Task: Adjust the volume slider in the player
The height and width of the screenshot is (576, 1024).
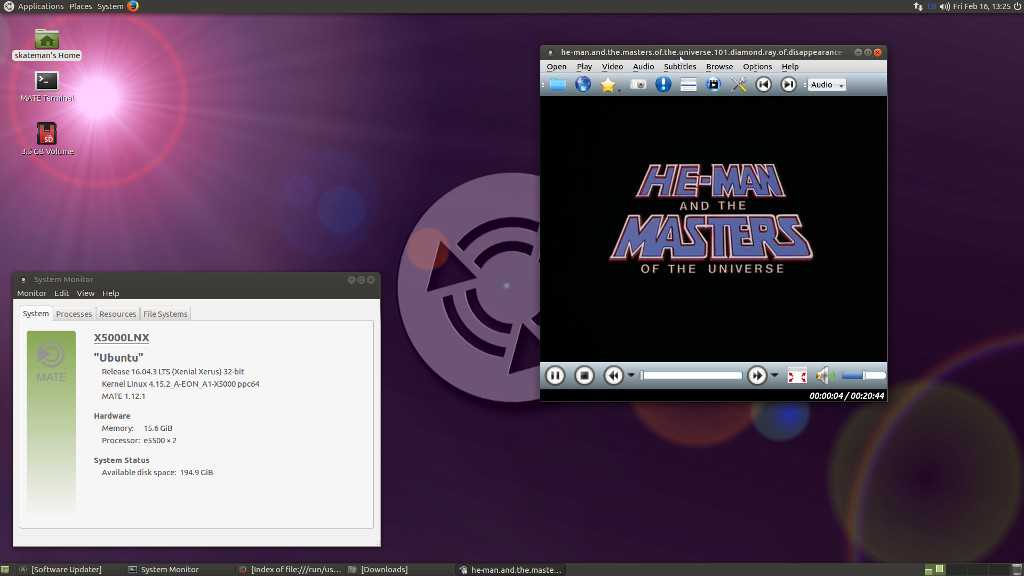Action: [863, 376]
